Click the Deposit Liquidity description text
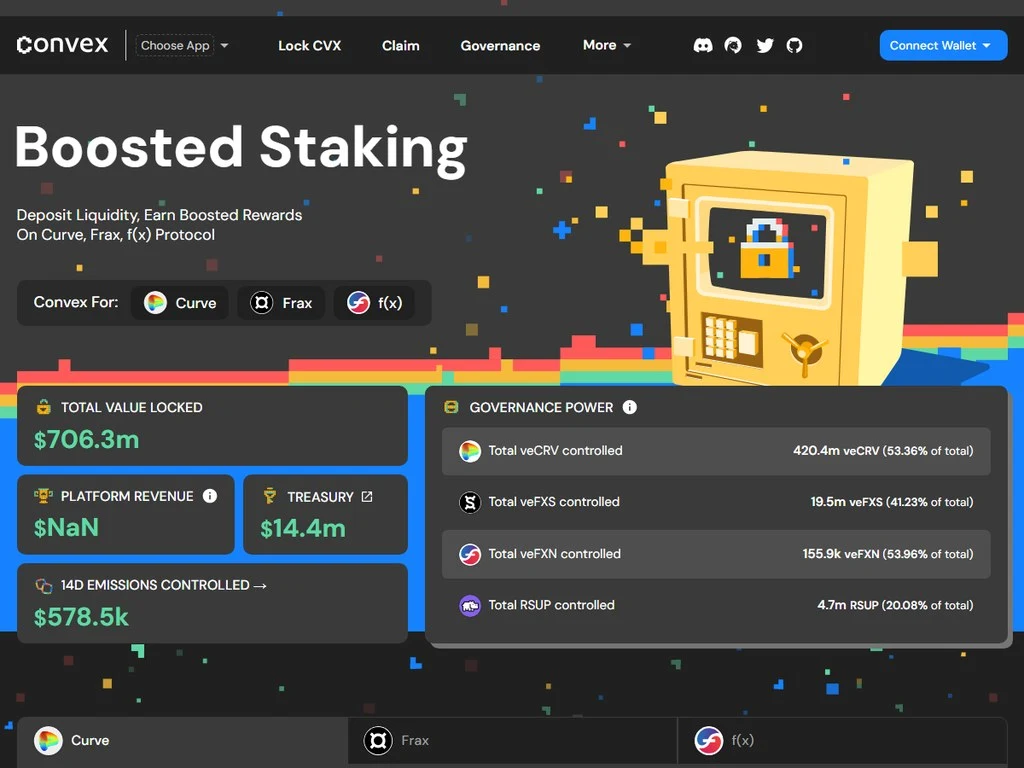Image resolution: width=1024 pixels, height=768 pixels. [x=159, y=225]
